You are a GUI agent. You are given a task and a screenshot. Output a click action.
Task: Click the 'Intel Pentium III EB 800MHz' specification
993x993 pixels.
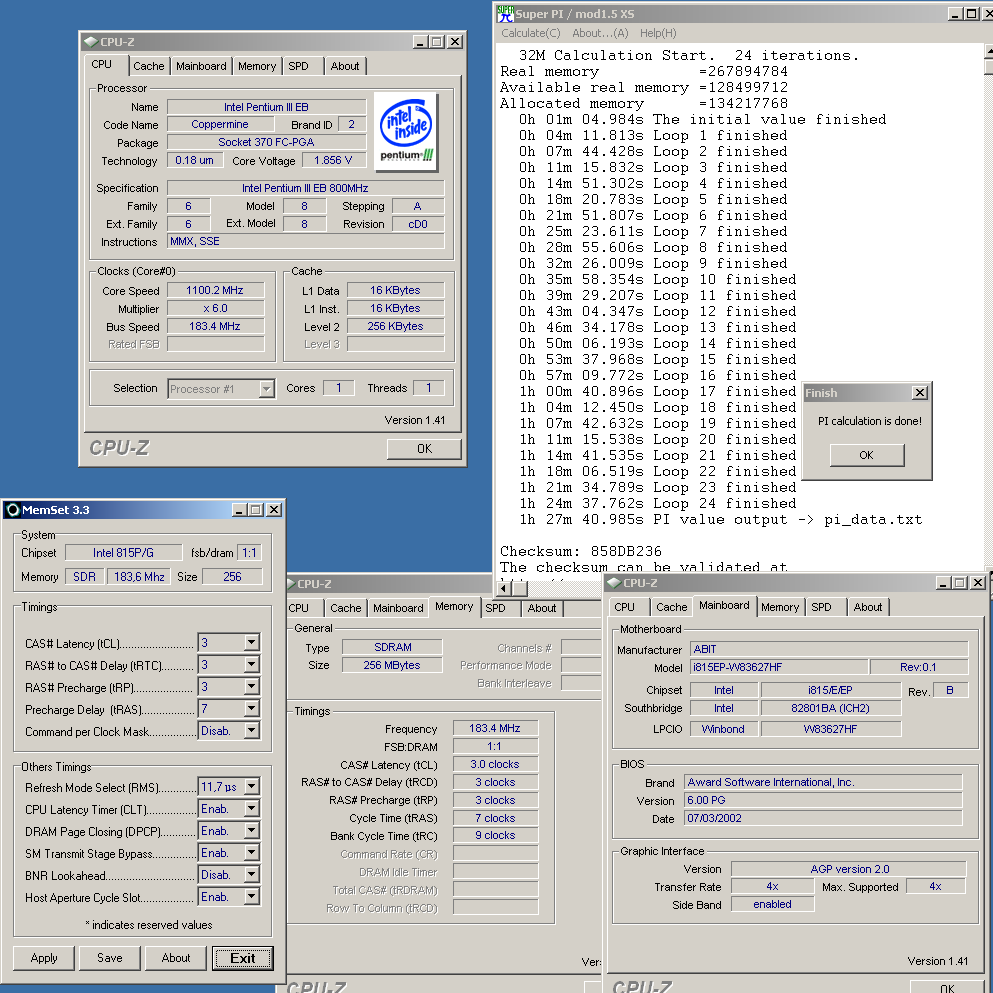click(305, 188)
